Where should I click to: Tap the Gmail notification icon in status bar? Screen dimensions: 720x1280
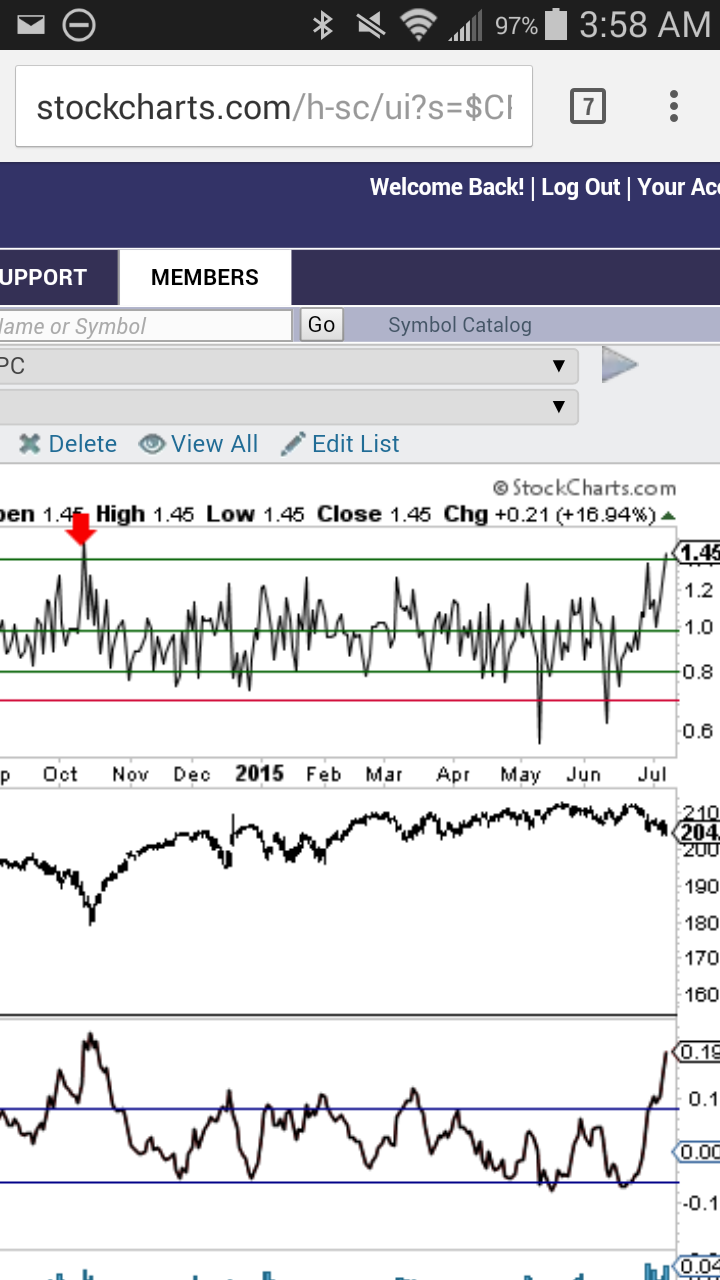click(31, 24)
